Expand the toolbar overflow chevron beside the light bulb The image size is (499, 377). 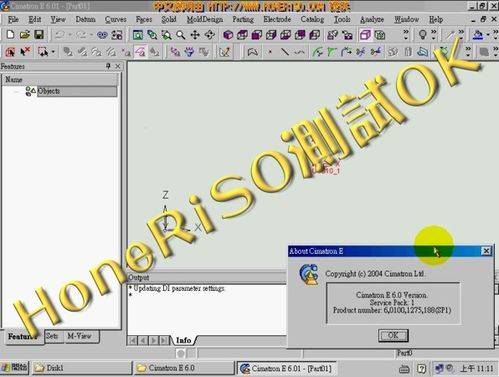[434, 35]
